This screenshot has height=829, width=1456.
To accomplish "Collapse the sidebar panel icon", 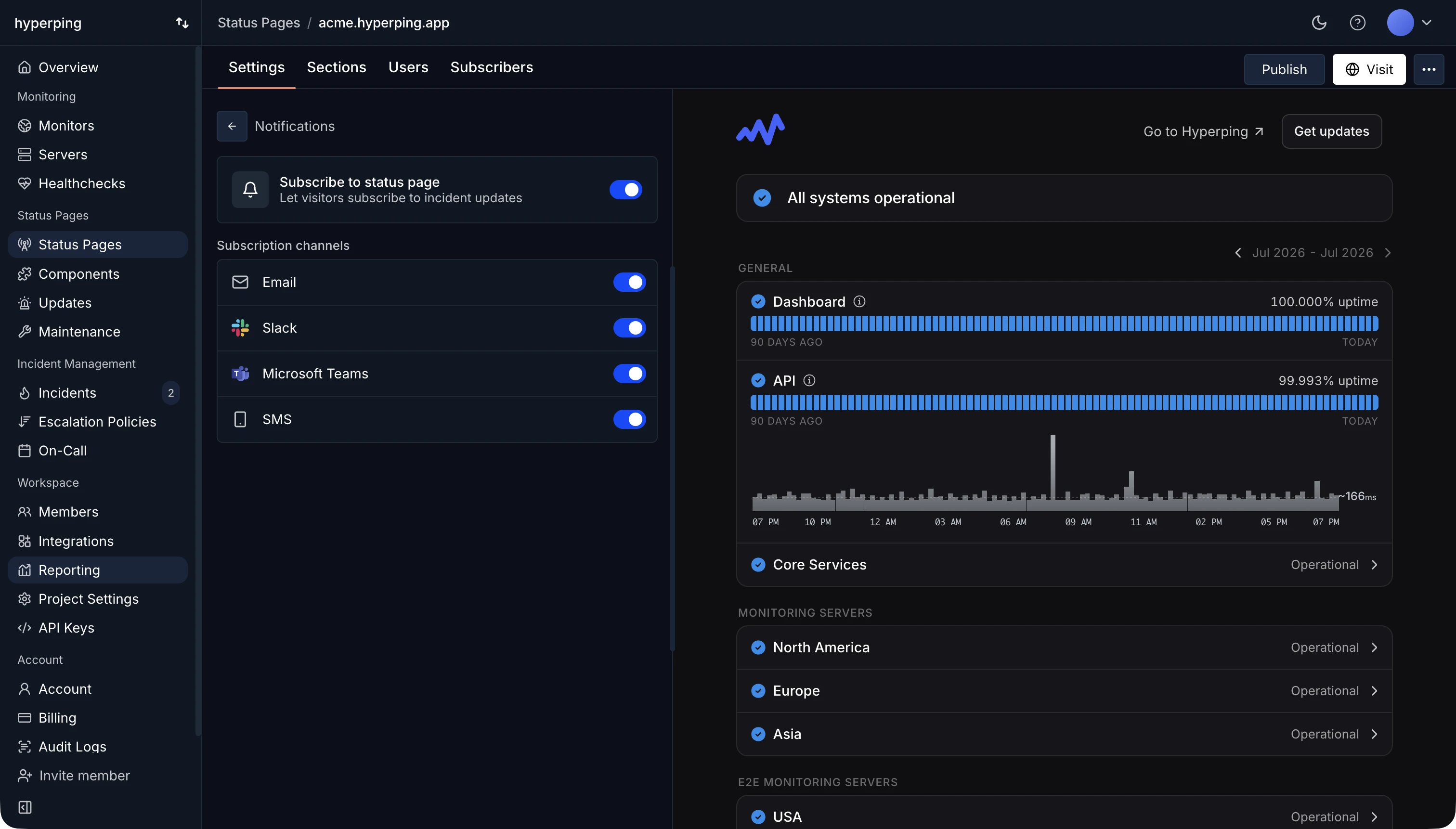I will 25,807.
